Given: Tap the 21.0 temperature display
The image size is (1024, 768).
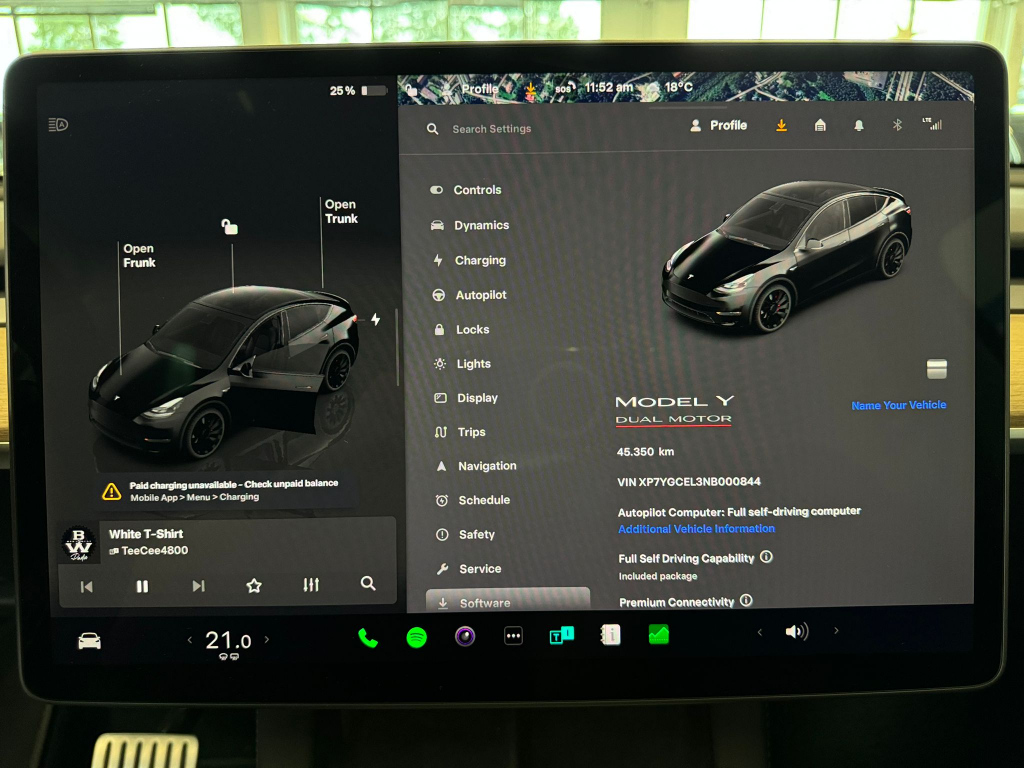Looking at the screenshot, I should click(x=228, y=641).
